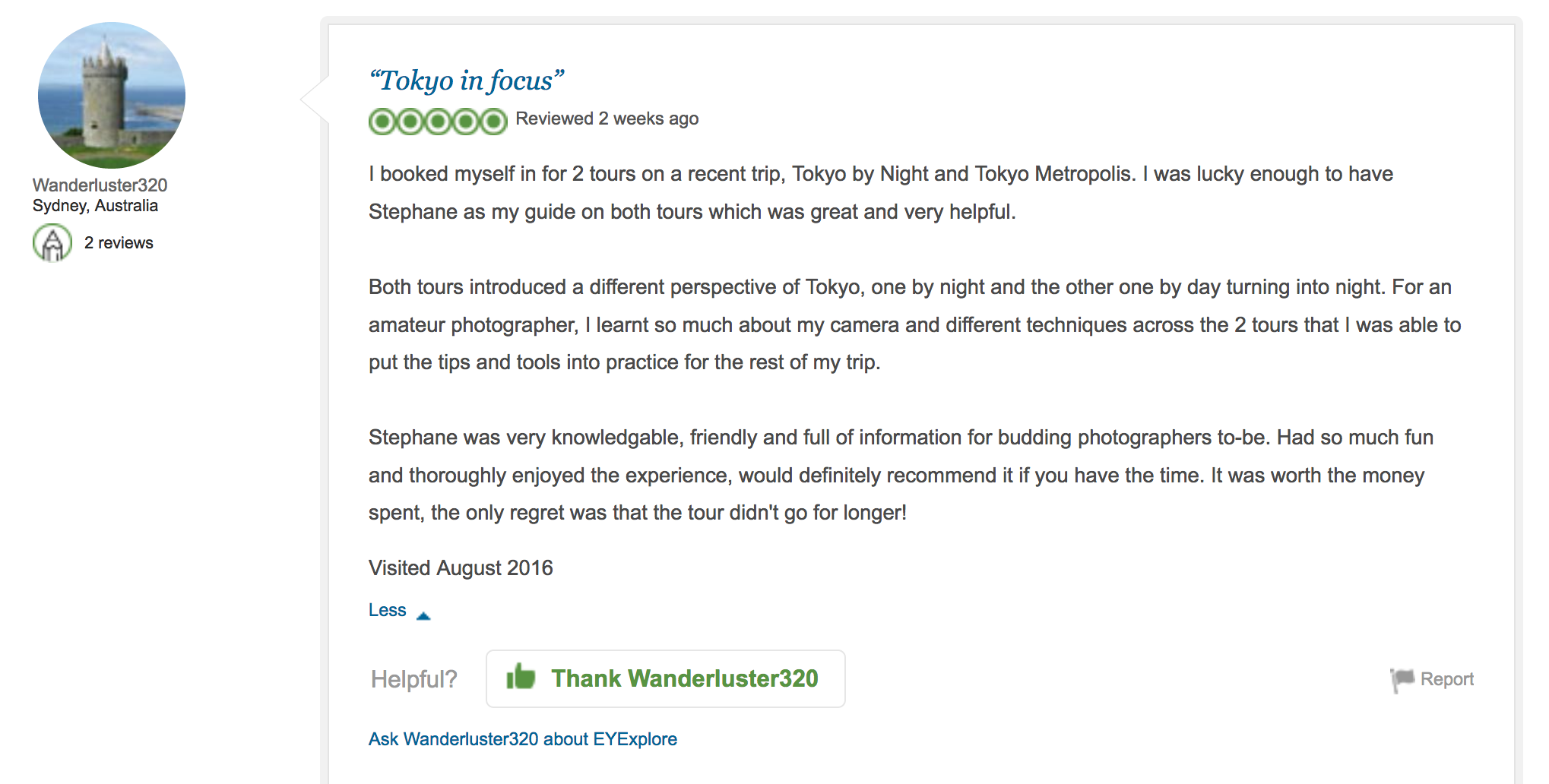Open the Wanderluster320 username under the avatar

click(100, 185)
